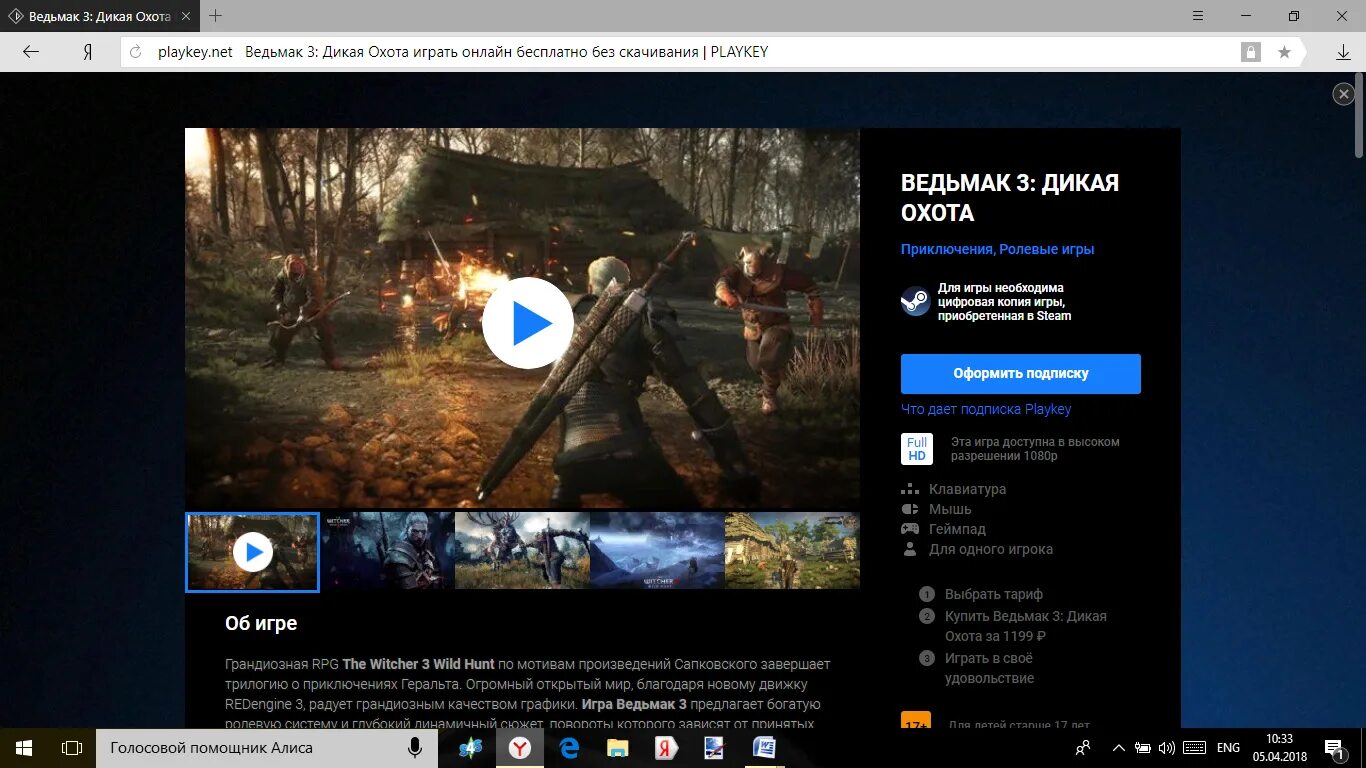Click the Full HD badge icon

[917, 449]
